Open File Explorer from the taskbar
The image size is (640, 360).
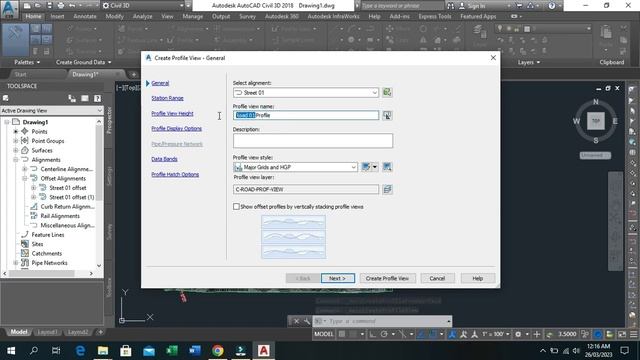[x=103, y=351]
